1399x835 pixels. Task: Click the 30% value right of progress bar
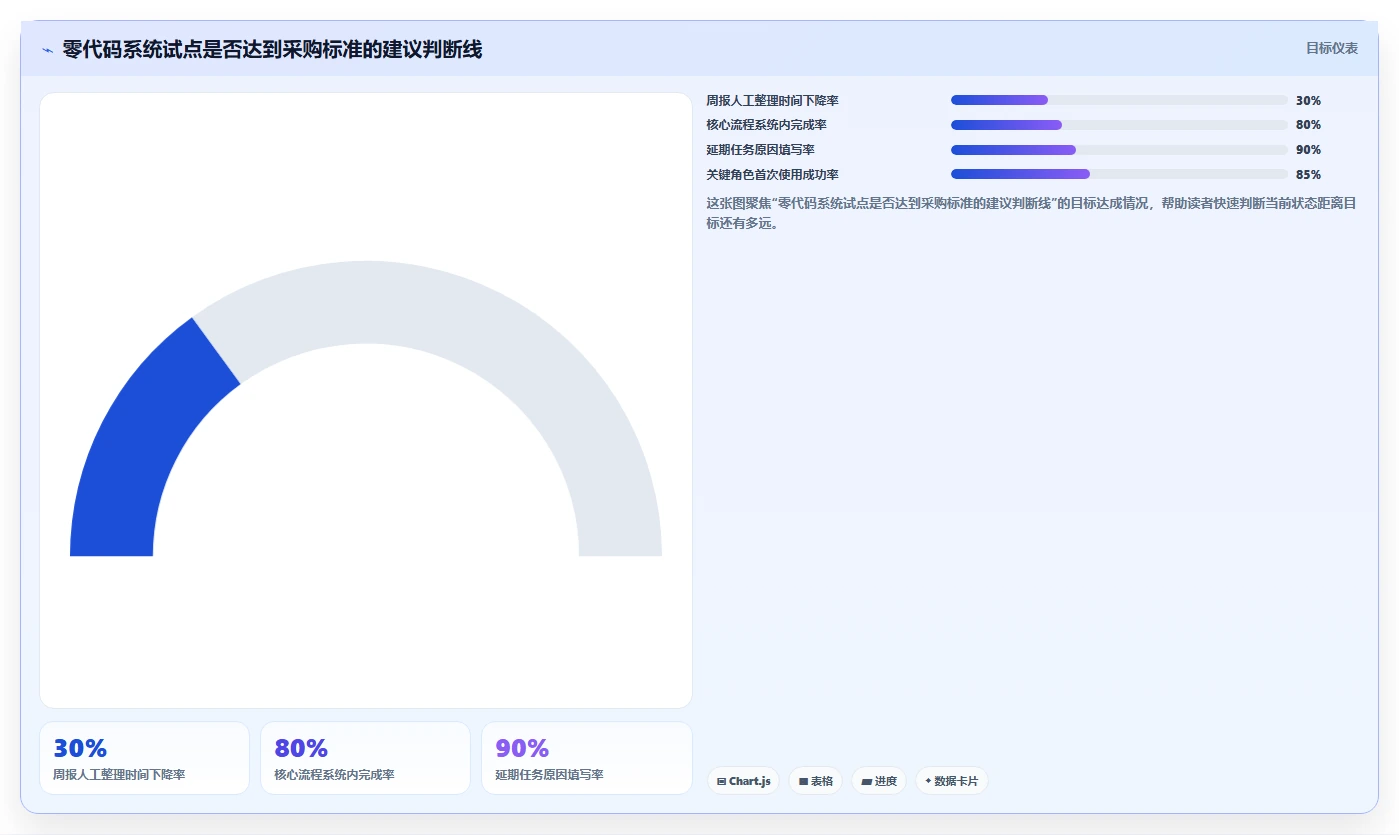tap(1308, 101)
